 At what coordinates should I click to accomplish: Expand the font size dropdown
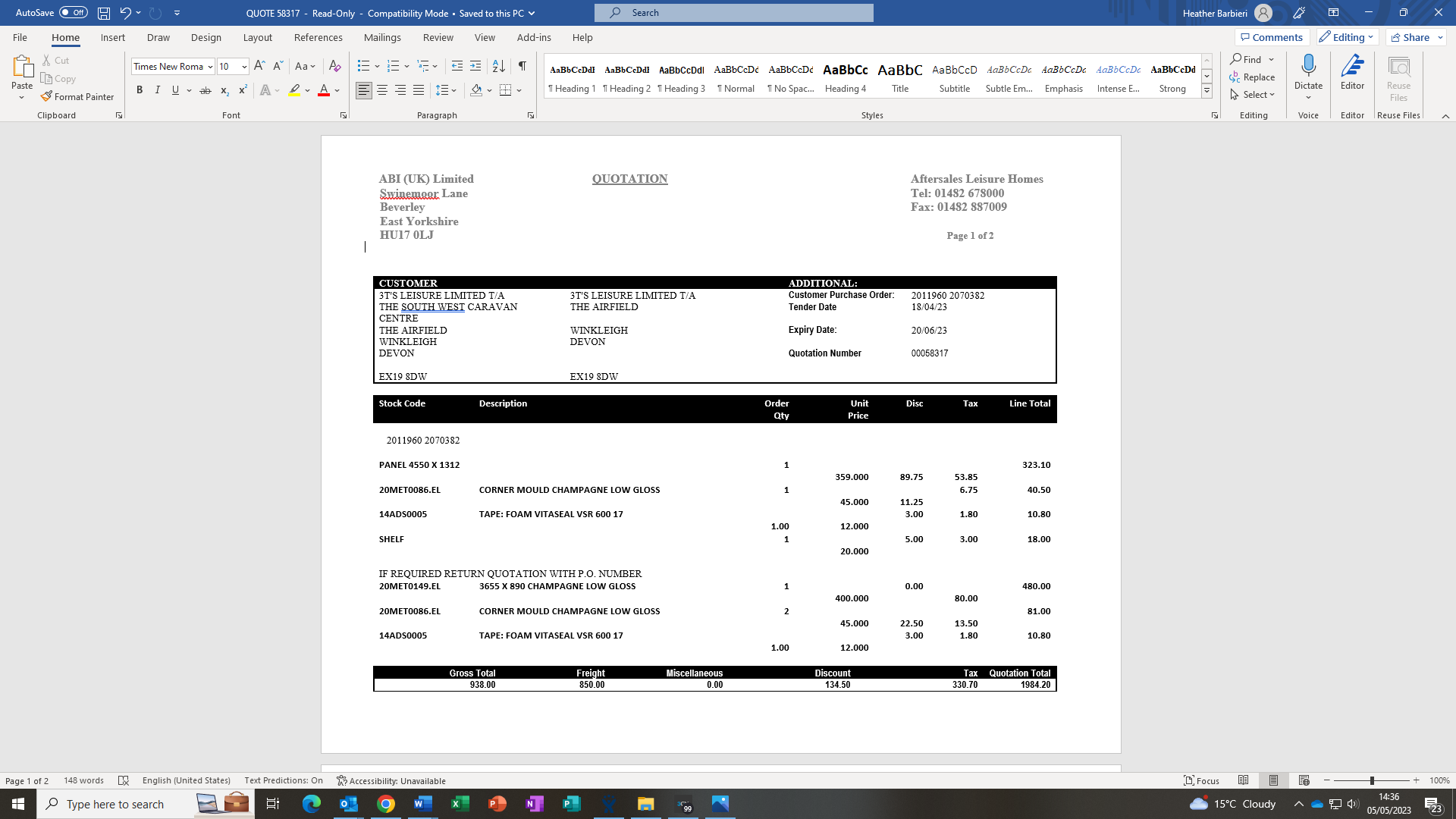(244, 67)
